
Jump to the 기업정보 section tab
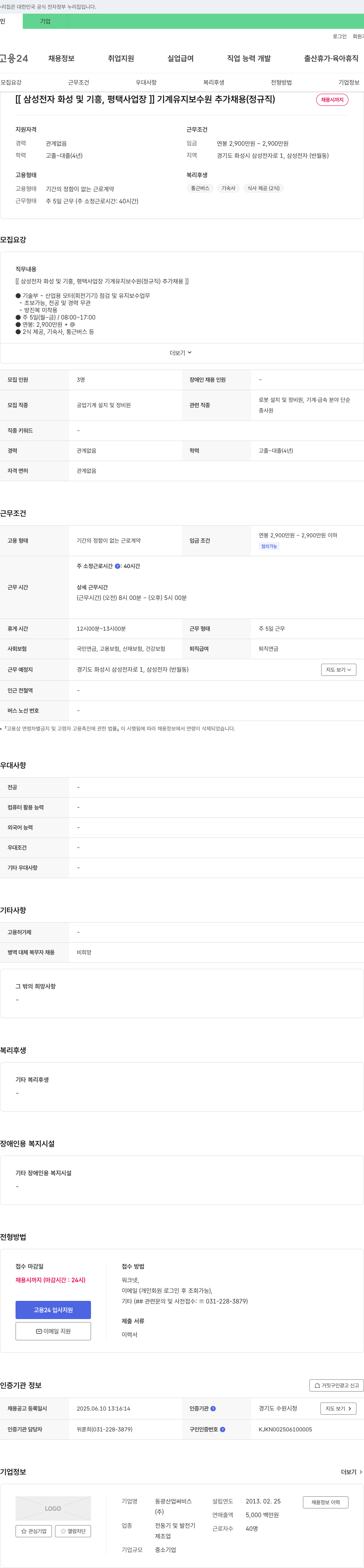pyautogui.click(x=349, y=82)
